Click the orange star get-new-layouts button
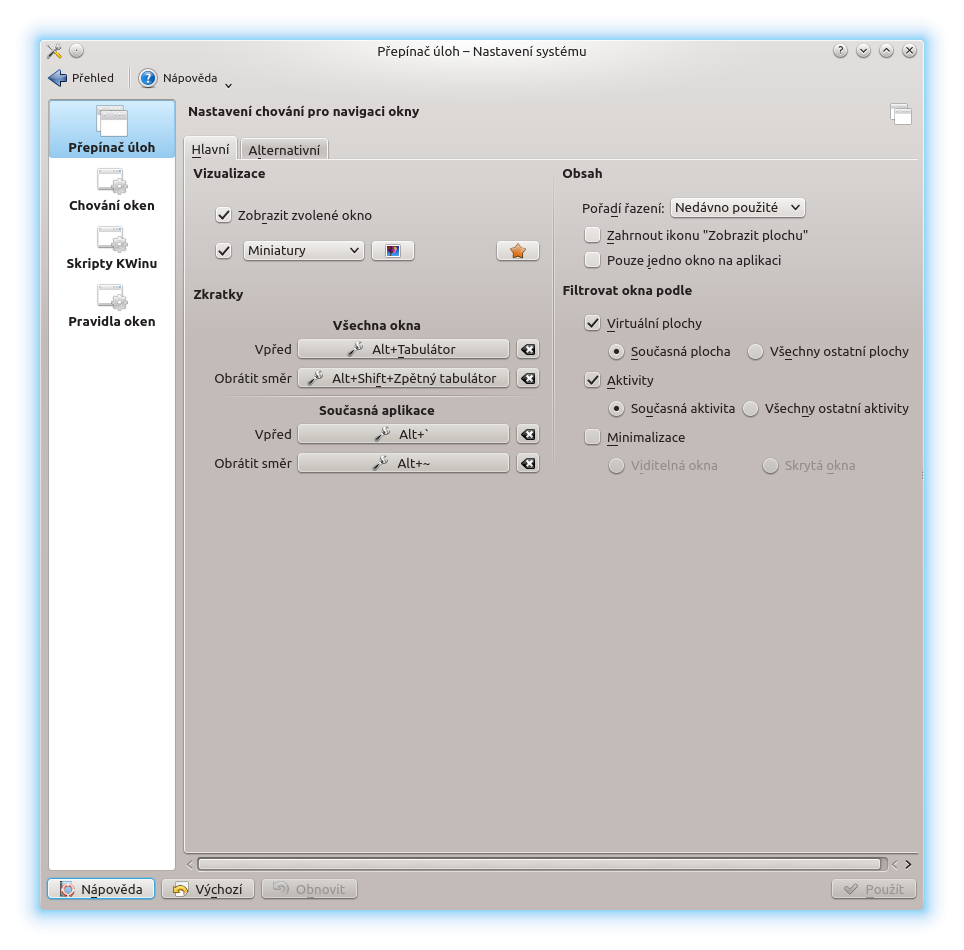The width and height of the screenshot is (964, 950). (518, 250)
